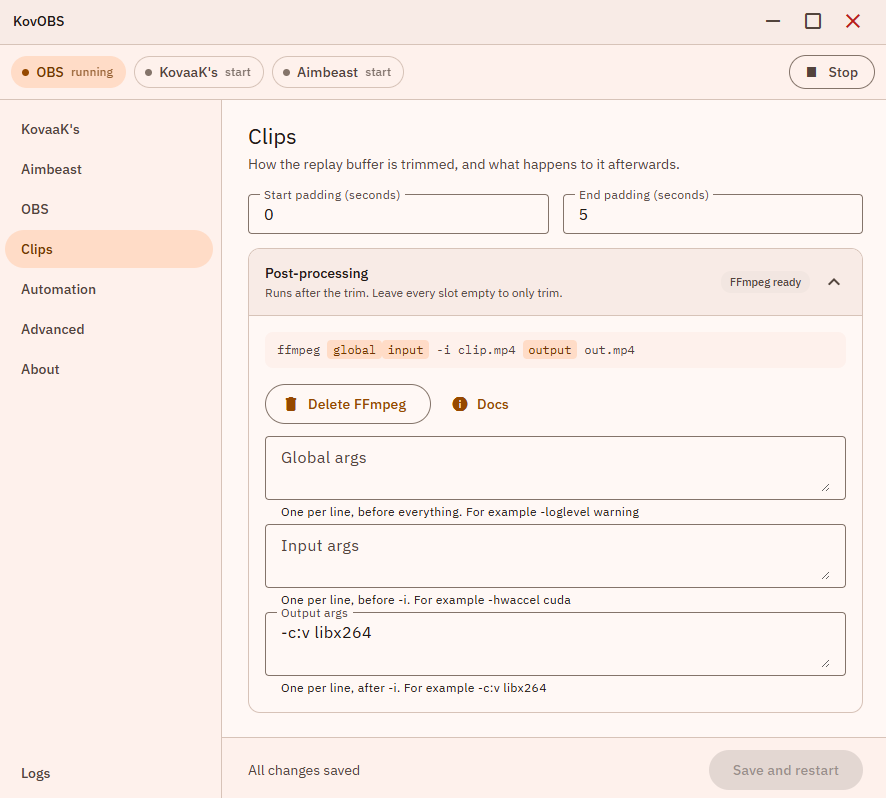Click 'Runs after the trim' description text
The image size is (886, 798).
pos(414,293)
